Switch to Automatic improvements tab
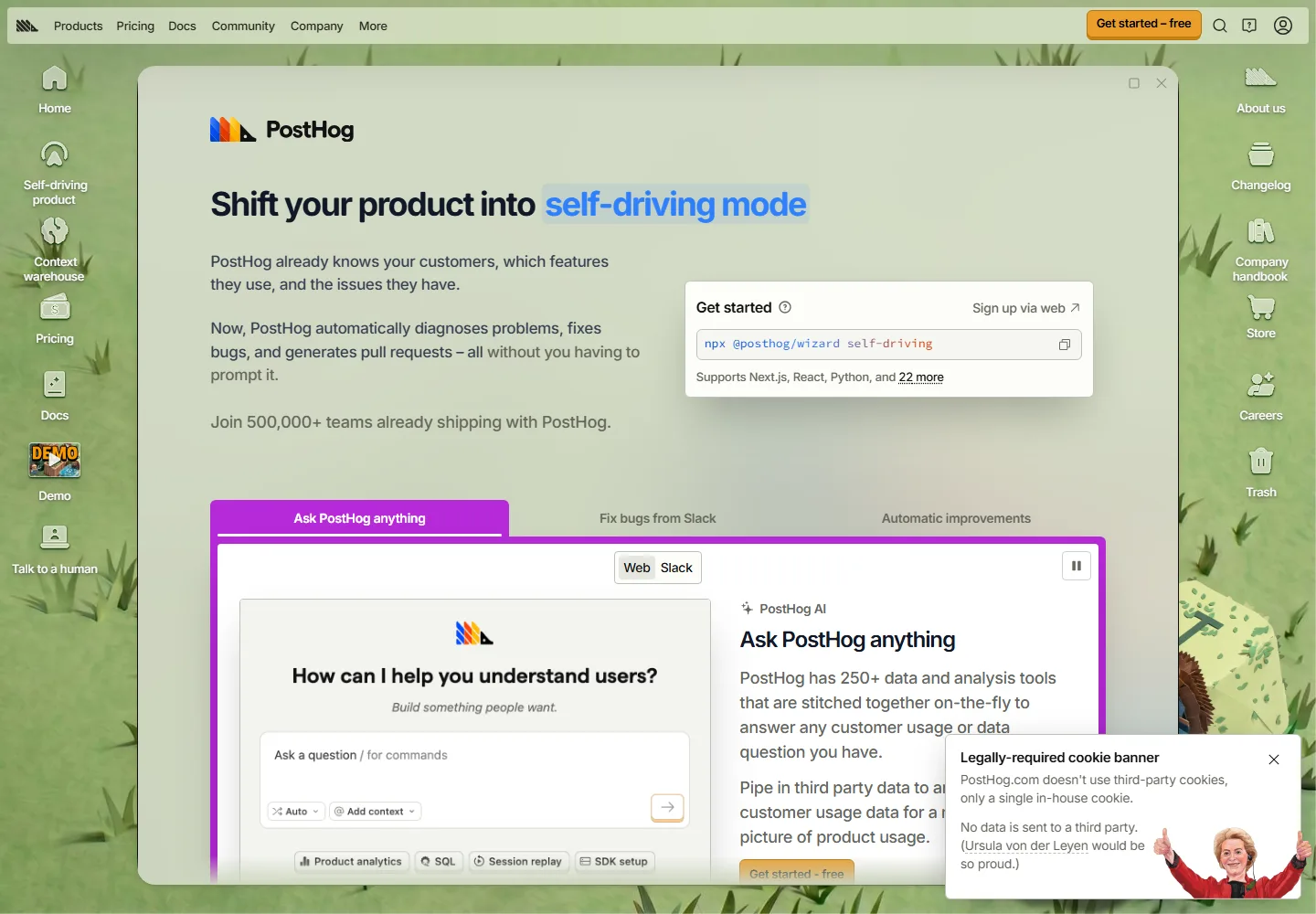1316x914 pixels. pyautogui.click(x=956, y=518)
